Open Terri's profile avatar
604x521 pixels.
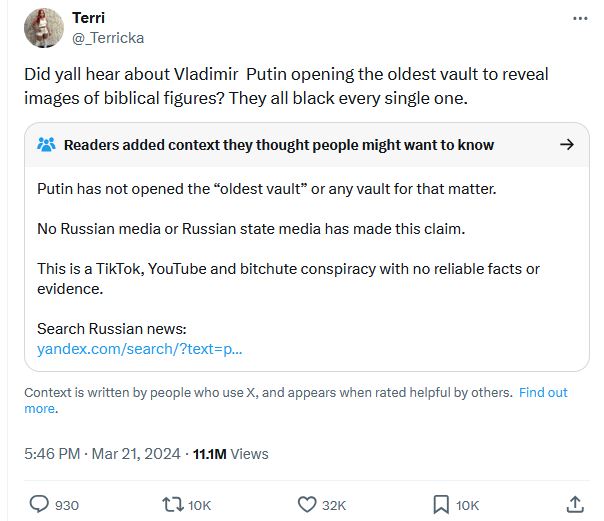coord(44,28)
